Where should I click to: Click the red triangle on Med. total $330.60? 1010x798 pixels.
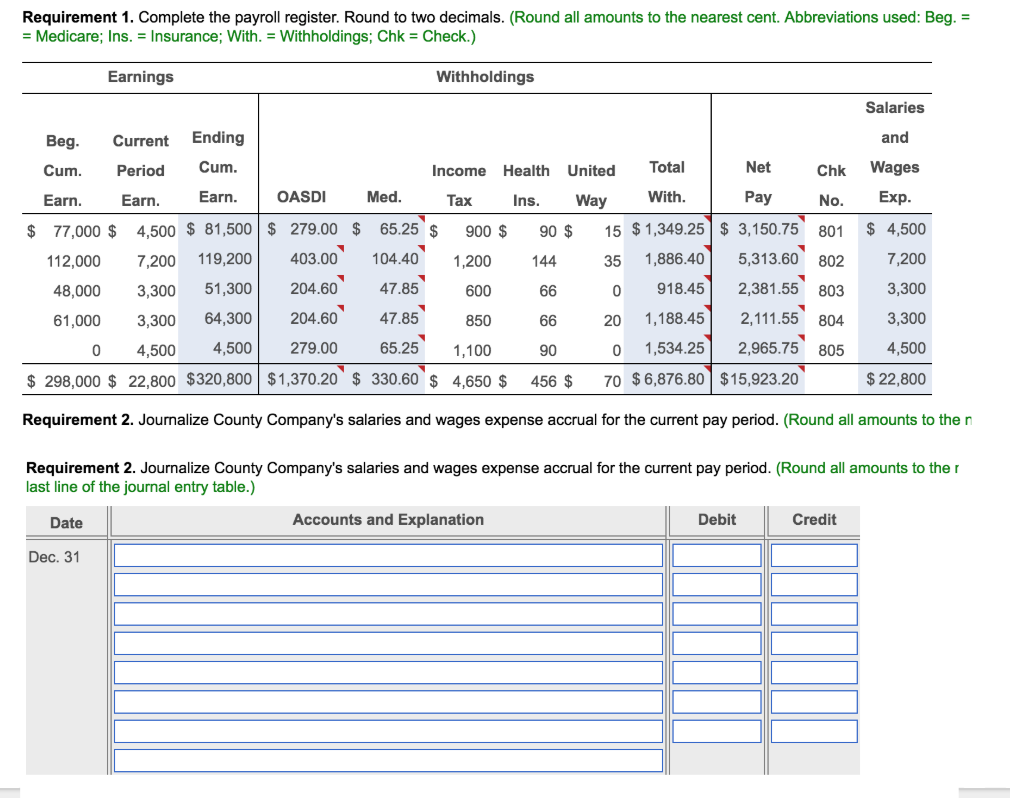click(x=422, y=368)
